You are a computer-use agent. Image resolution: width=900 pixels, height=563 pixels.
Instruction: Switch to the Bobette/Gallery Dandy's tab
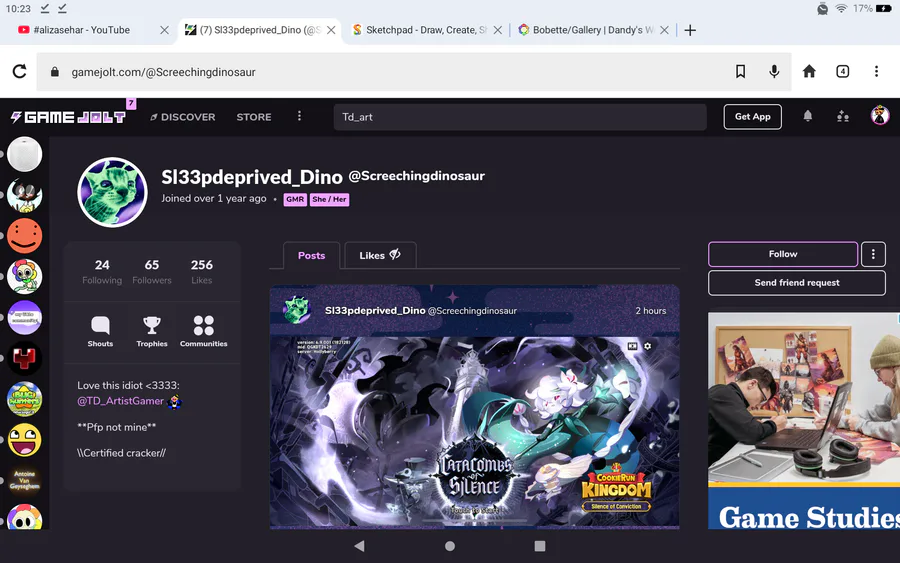point(585,30)
